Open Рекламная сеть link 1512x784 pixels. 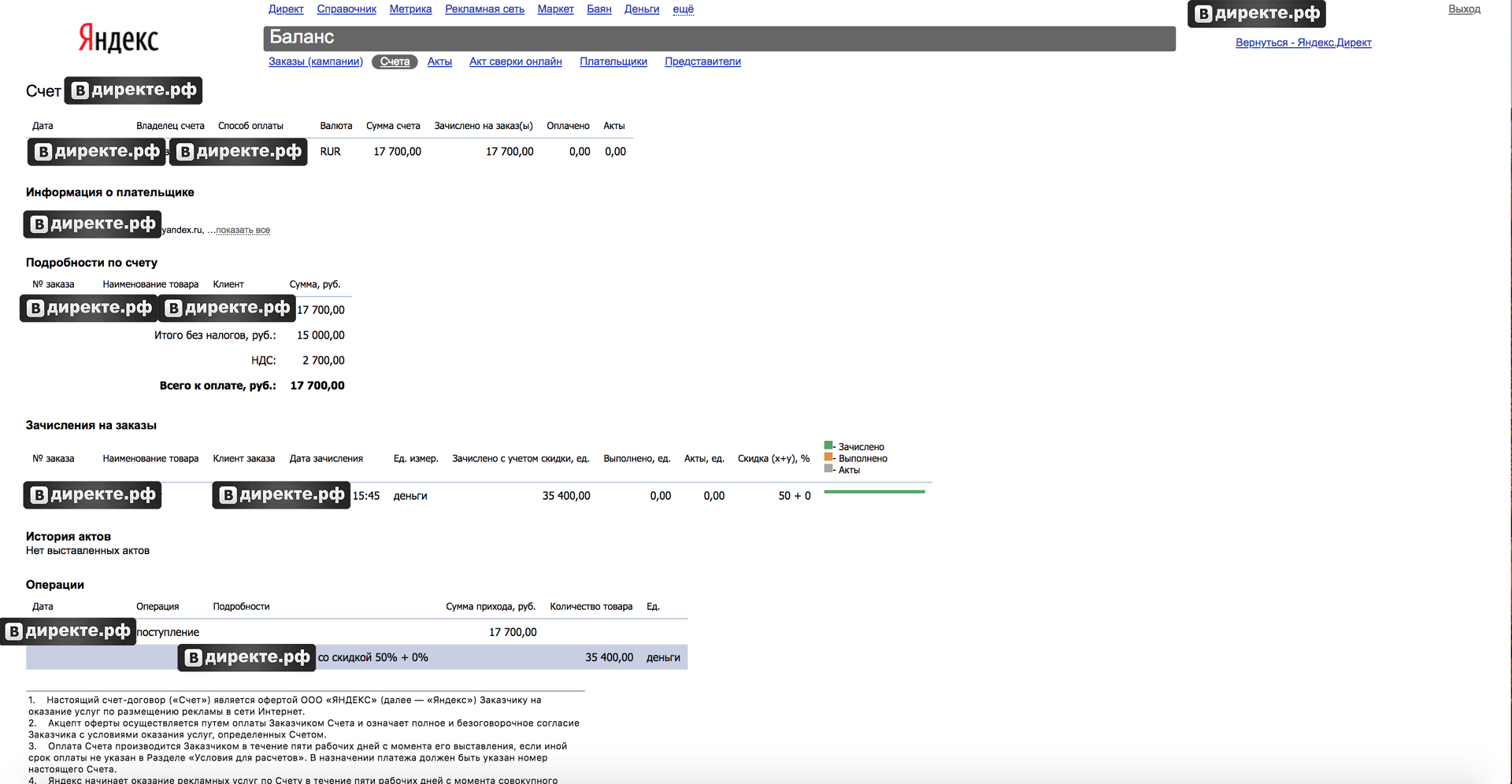click(484, 9)
